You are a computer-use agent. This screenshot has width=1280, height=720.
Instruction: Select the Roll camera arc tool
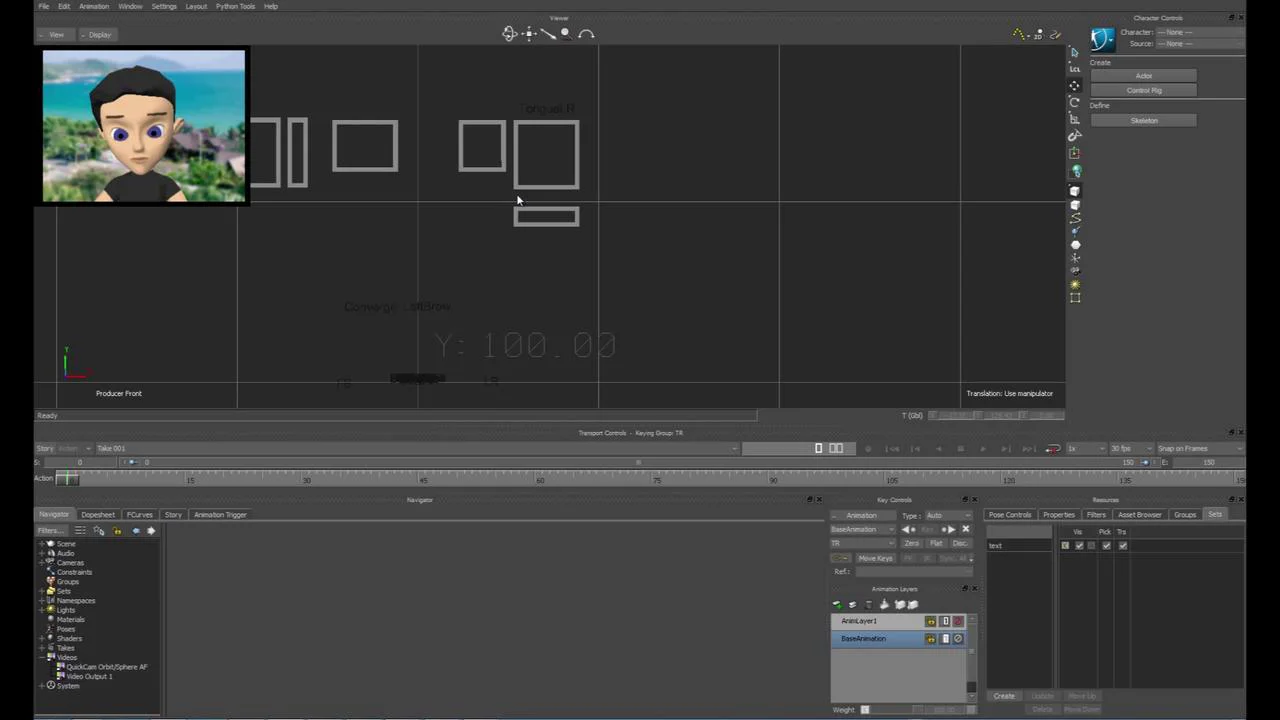pyautogui.click(x=586, y=34)
